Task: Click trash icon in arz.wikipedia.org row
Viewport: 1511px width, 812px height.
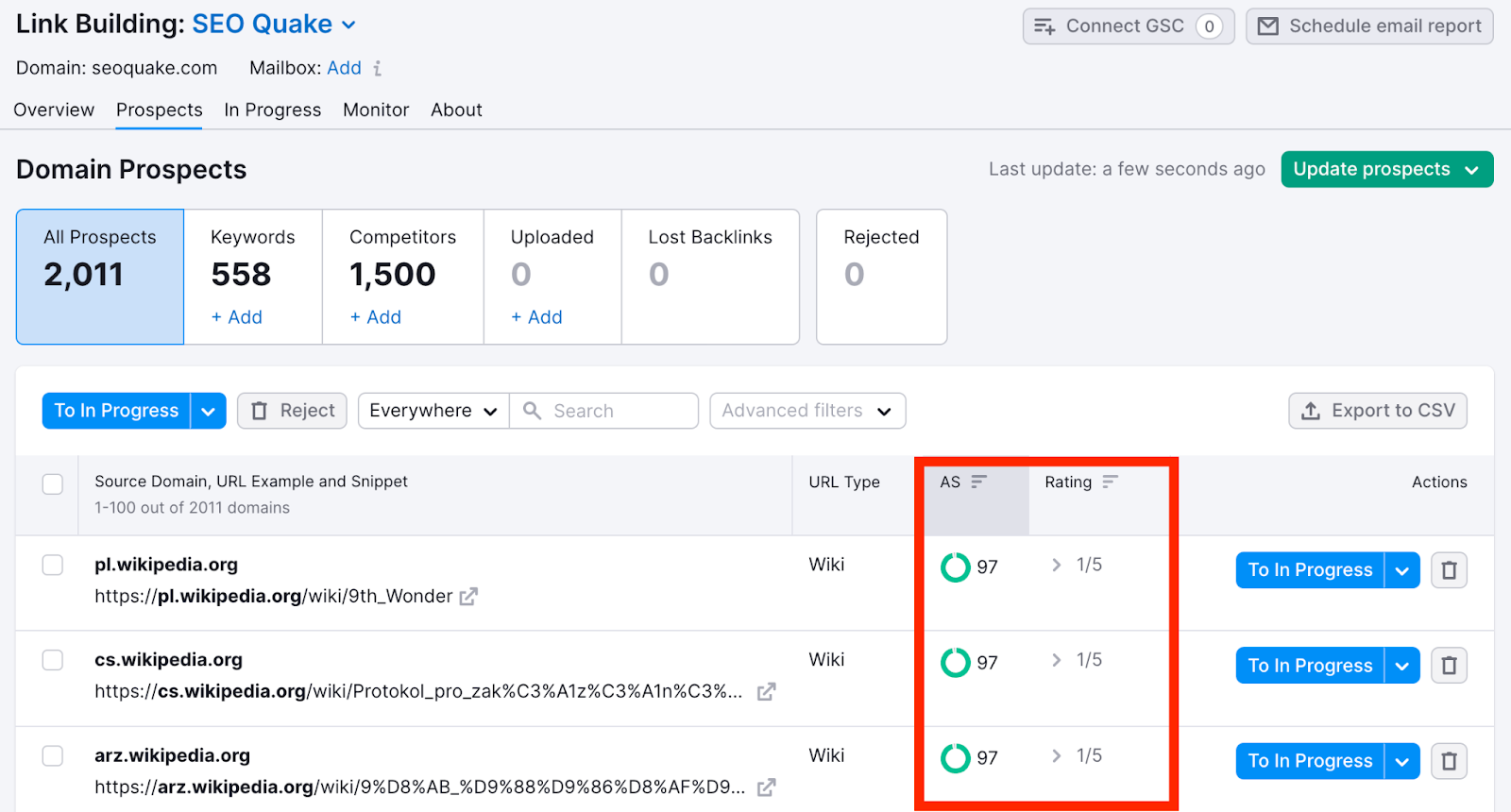Action: [x=1449, y=761]
